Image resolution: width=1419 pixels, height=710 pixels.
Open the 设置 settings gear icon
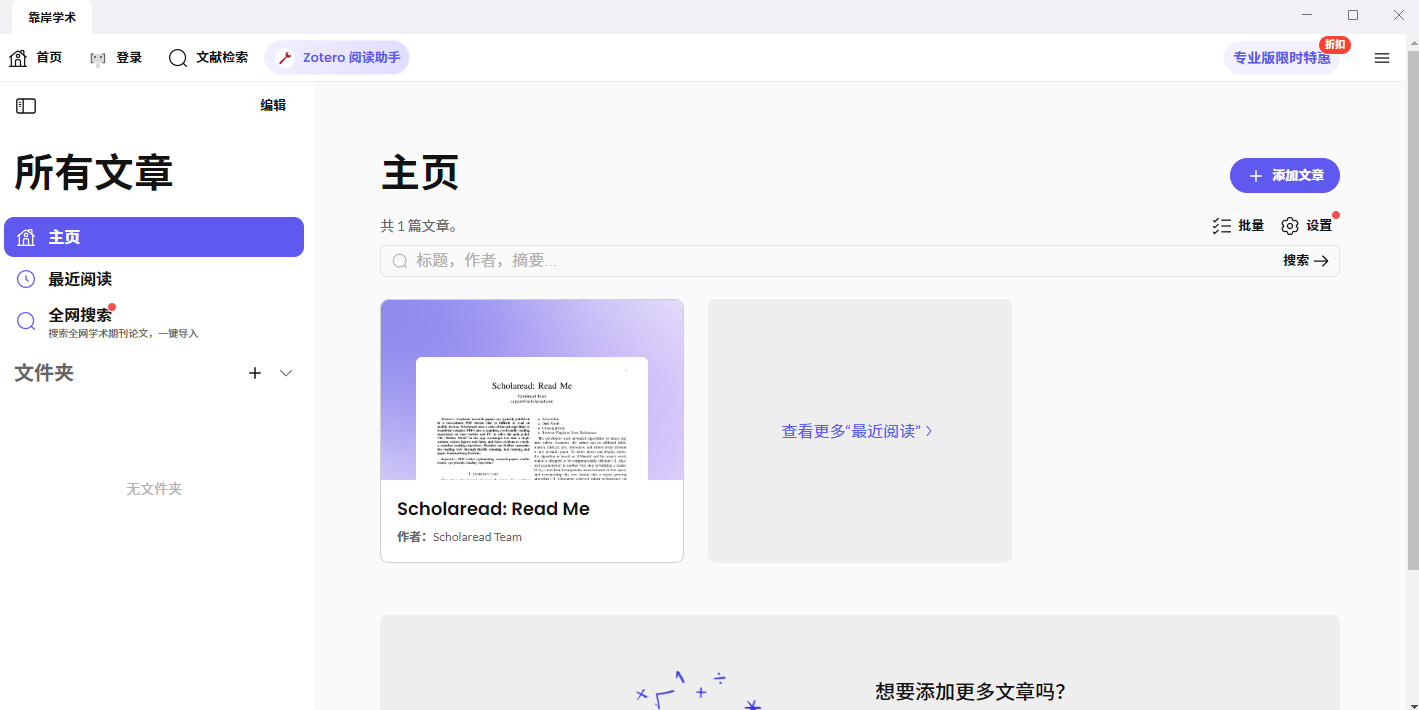coord(1290,225)
